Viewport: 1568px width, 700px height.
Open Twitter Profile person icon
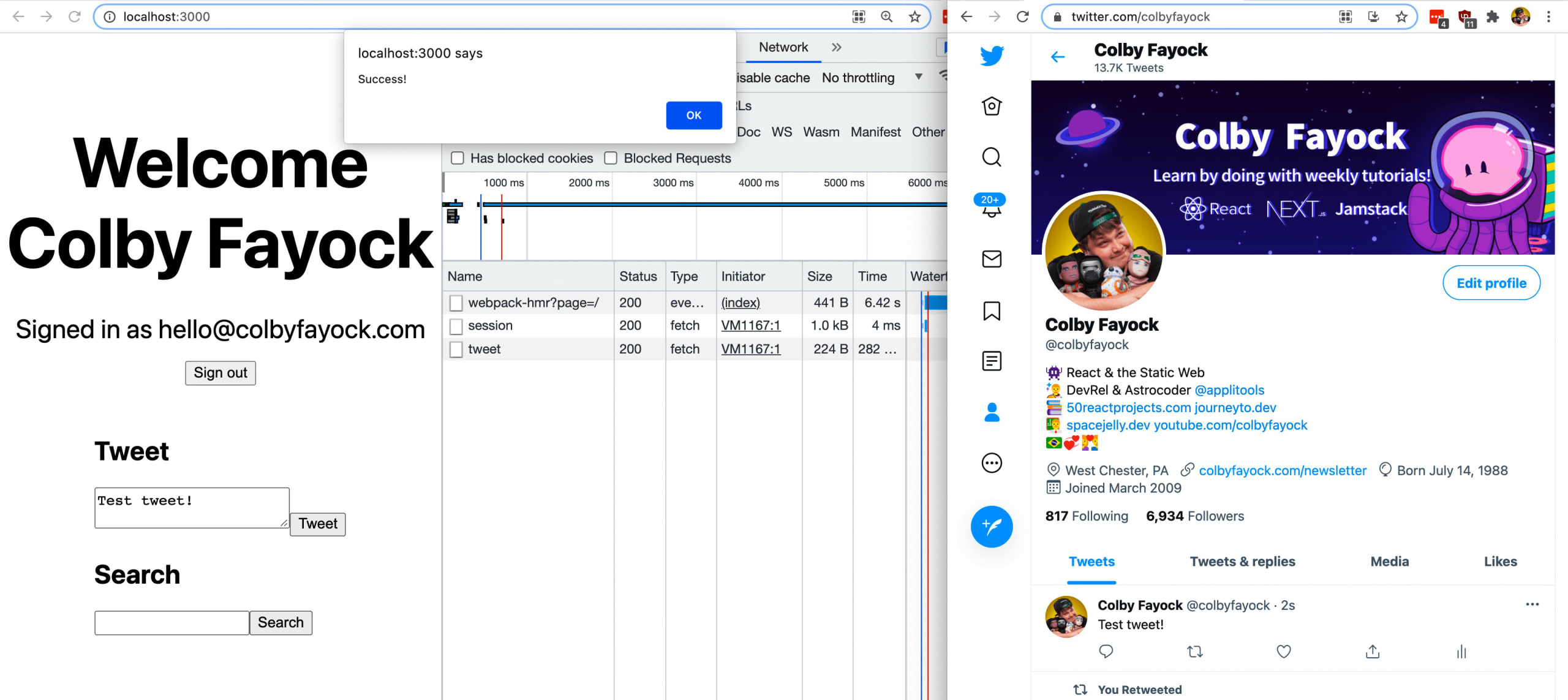(992, 412)
